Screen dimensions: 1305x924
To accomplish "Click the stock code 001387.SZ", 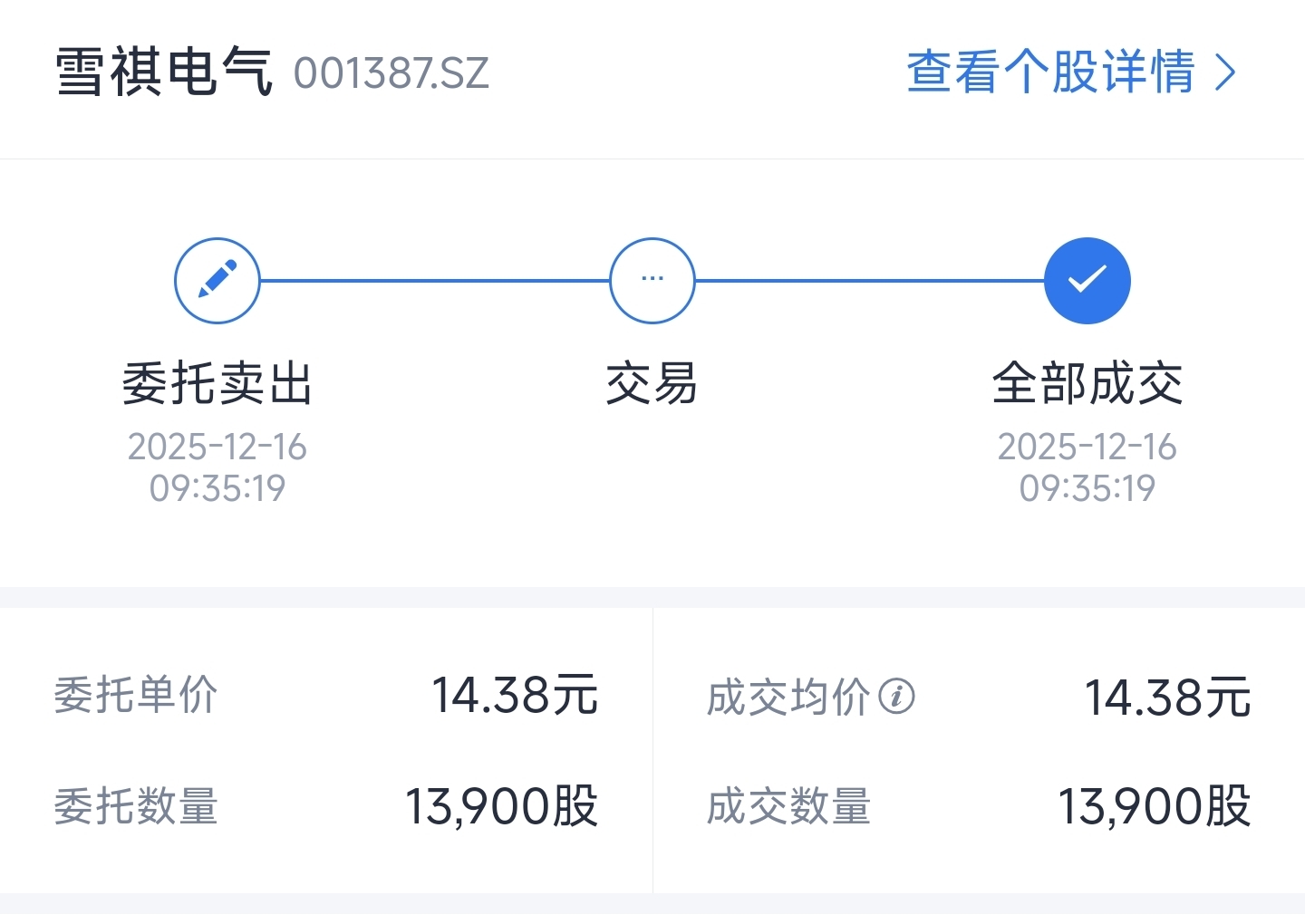I will 391,74.
